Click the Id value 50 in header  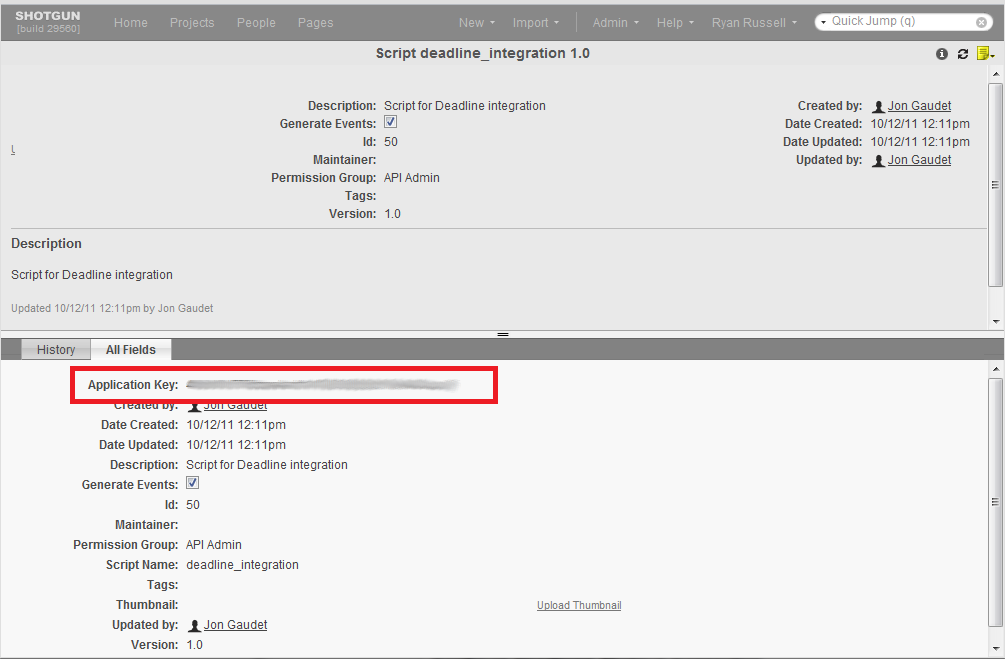[391, 142]
